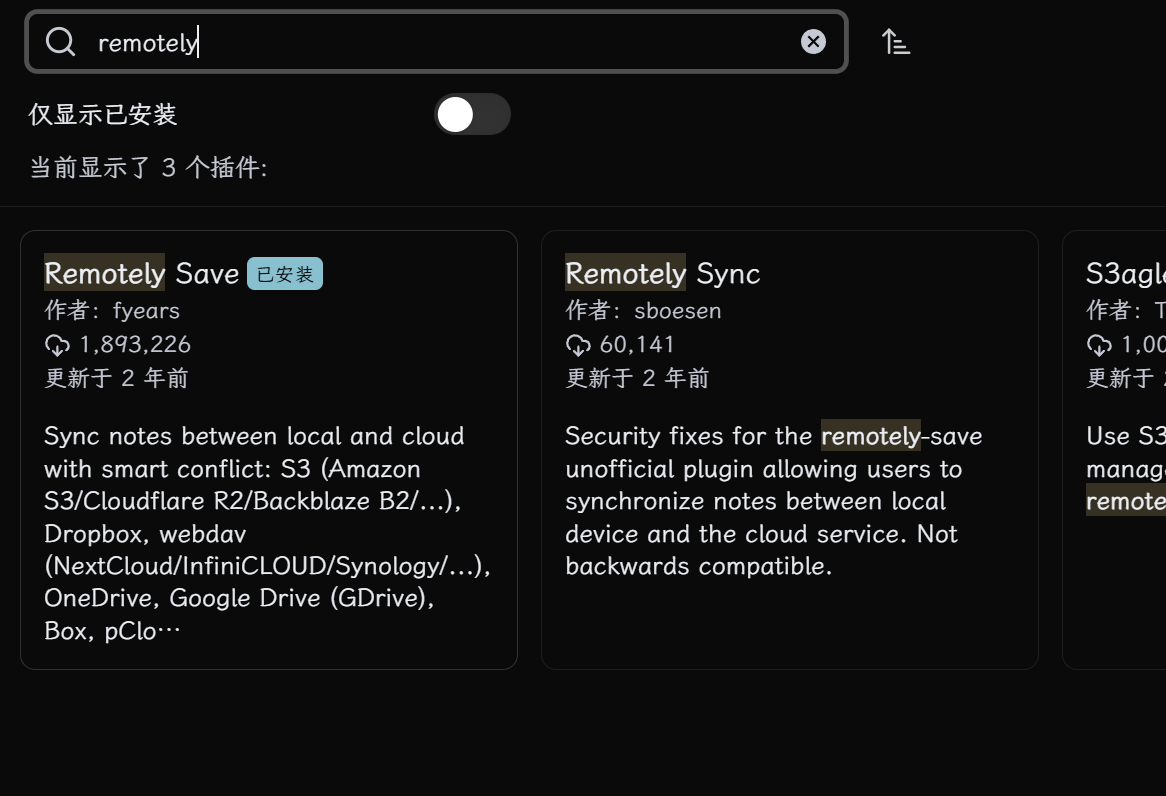Click the download icon on Remotely Sync
The height and width of the screenshot is (796, 1166).
pos(578,345)
